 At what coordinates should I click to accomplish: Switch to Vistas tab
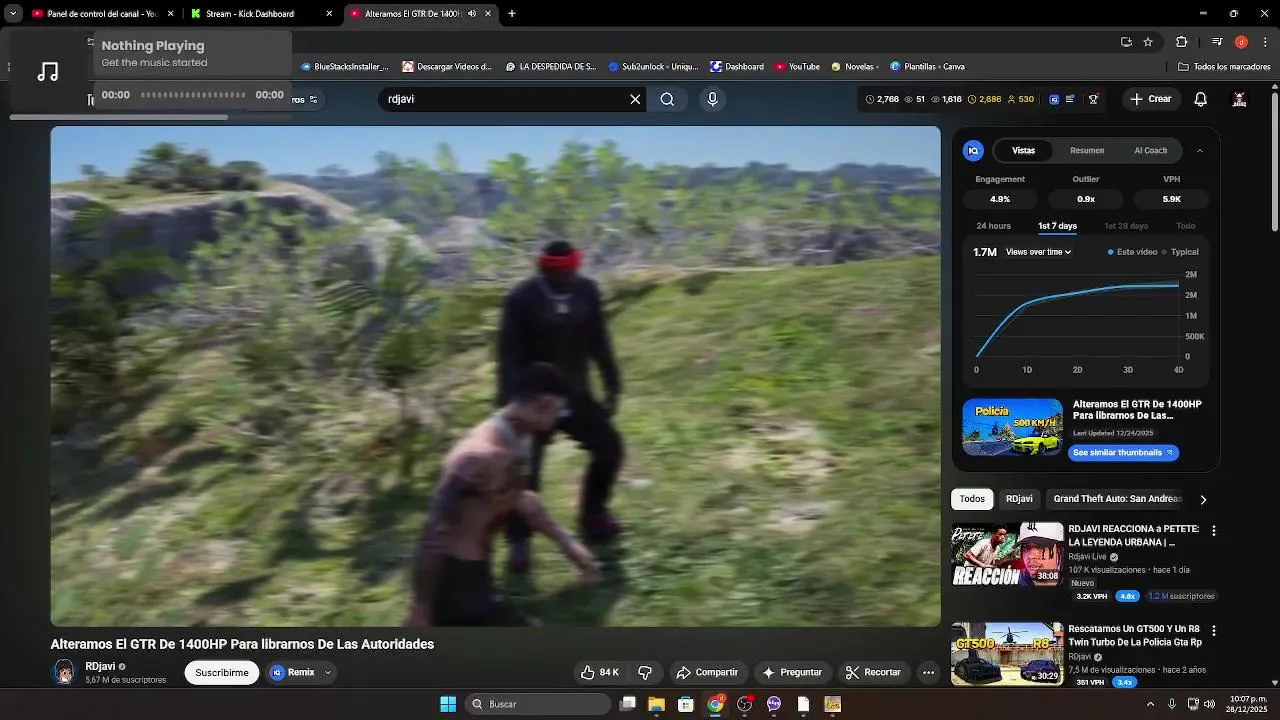tap(1023, 150)
